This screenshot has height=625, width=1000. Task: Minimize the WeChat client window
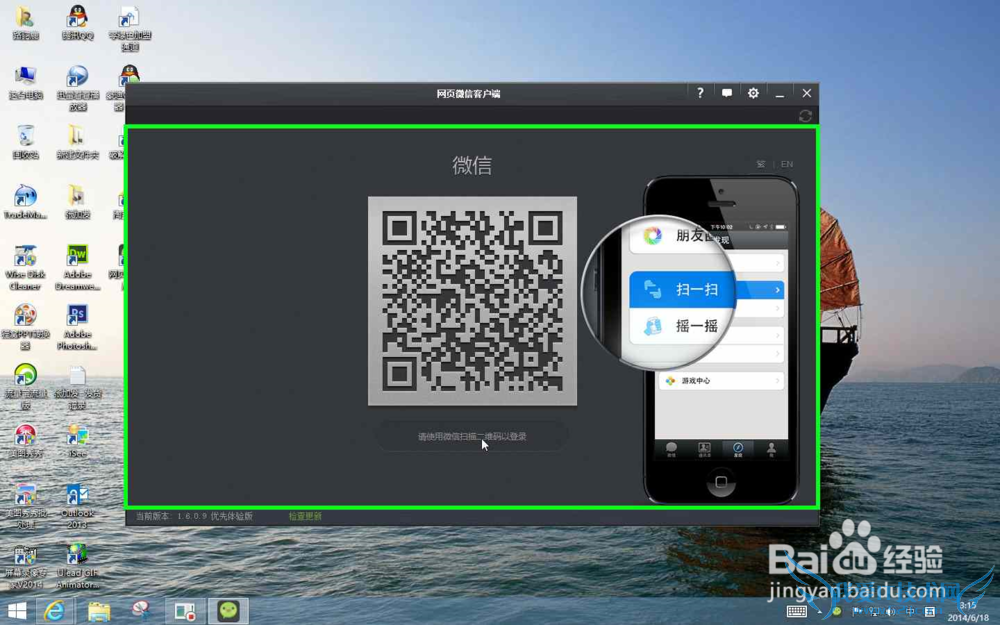(x=779, y=94)
